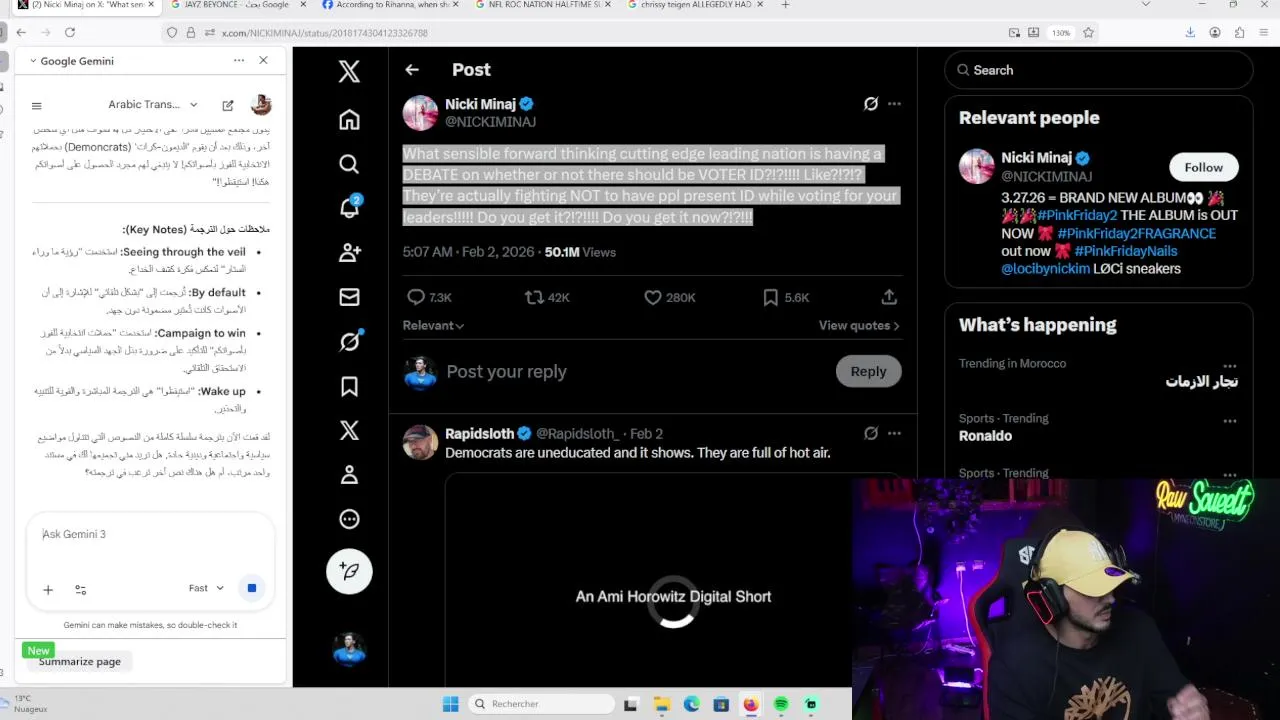The width and height of the screenshot is (1280, 720).
Task: Open Nicki Minaj's profile picture on post
Action: point(420,113)
